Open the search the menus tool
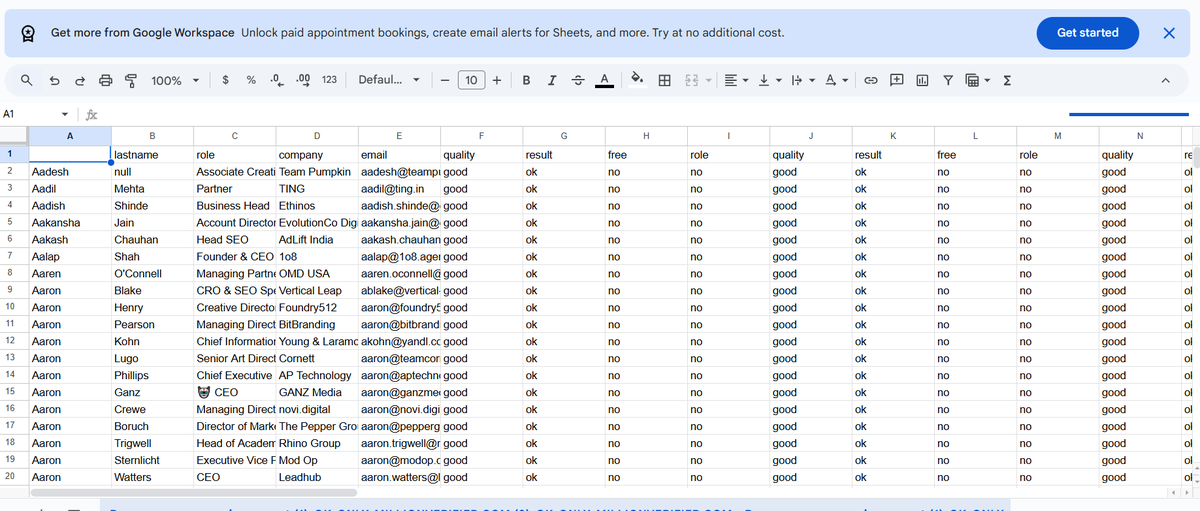Viewport: 1200px width, 511px height. point(28,80)
